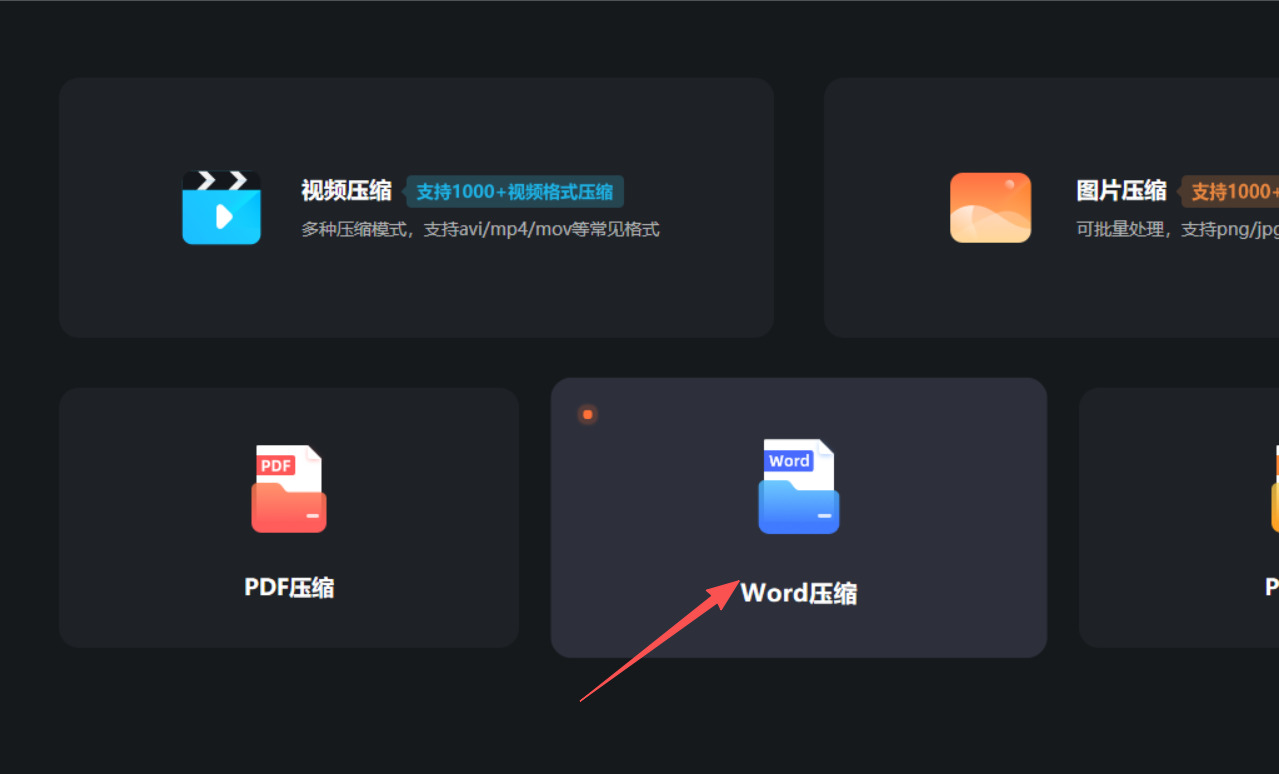Click the 可批量处理 image description text

1177,229
